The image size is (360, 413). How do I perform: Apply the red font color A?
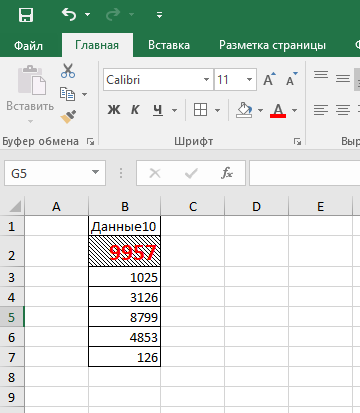pyautogui.click(x=278, y=110)
